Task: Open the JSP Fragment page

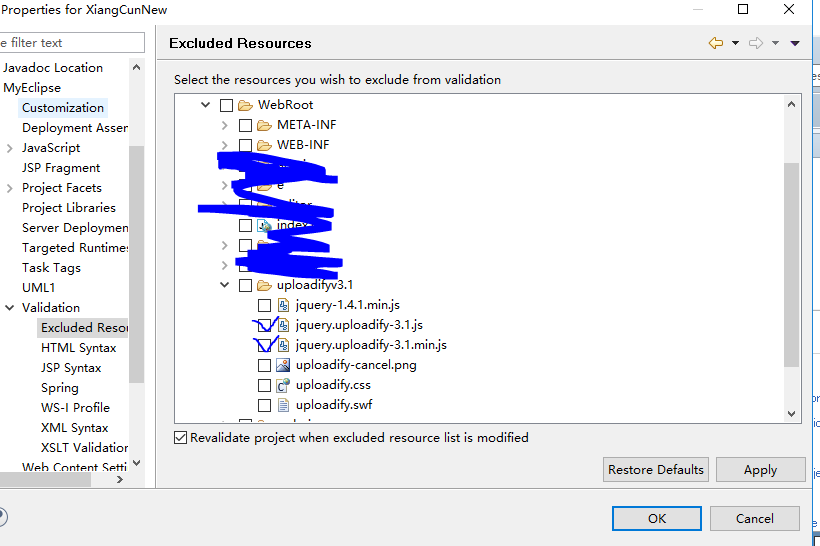Action: pos(61,168)
